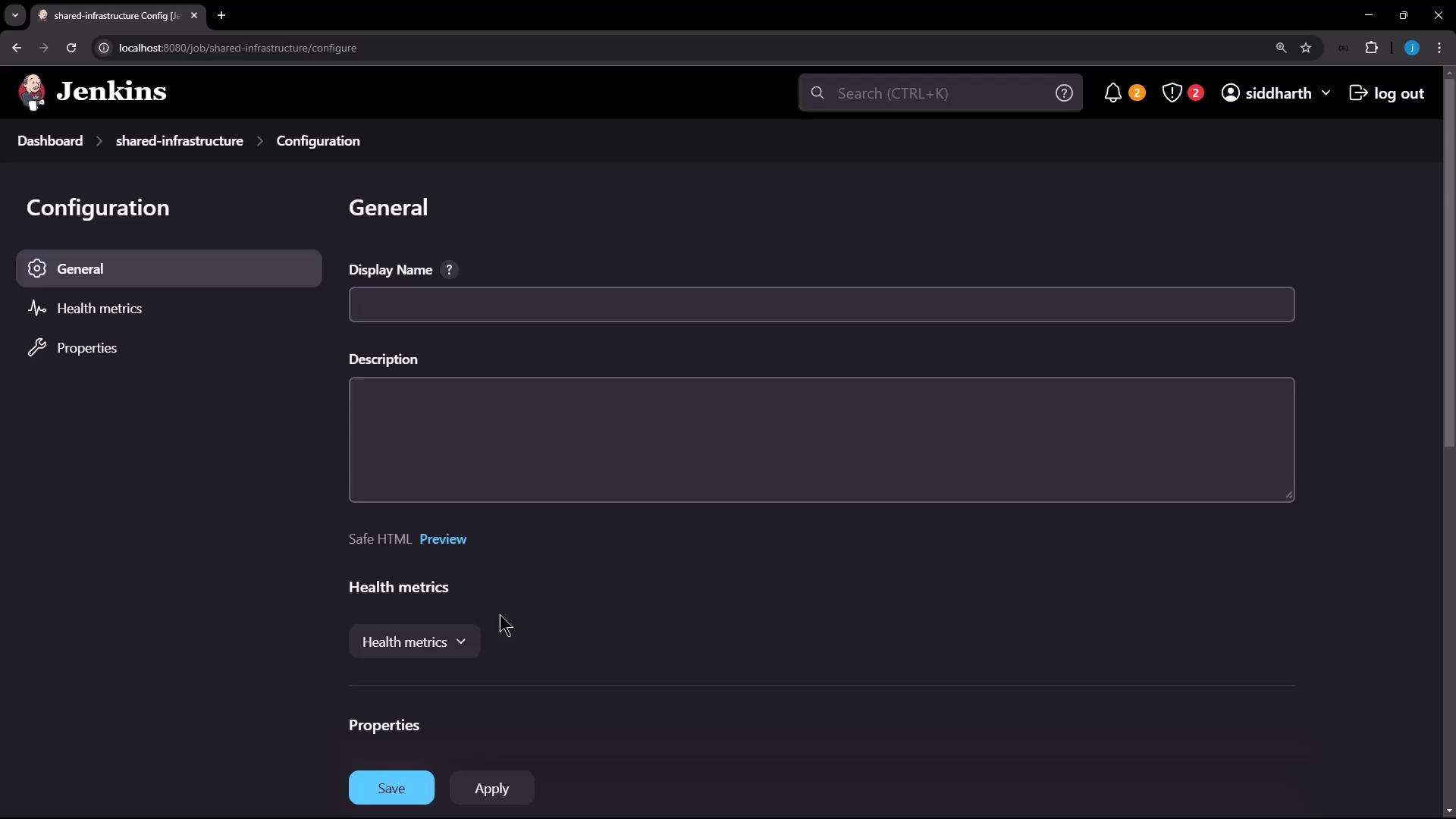This screenshot has height=819, width=1456.
Task: Click the Health metrics pulse icon
Action: click(x=36, y=308)
